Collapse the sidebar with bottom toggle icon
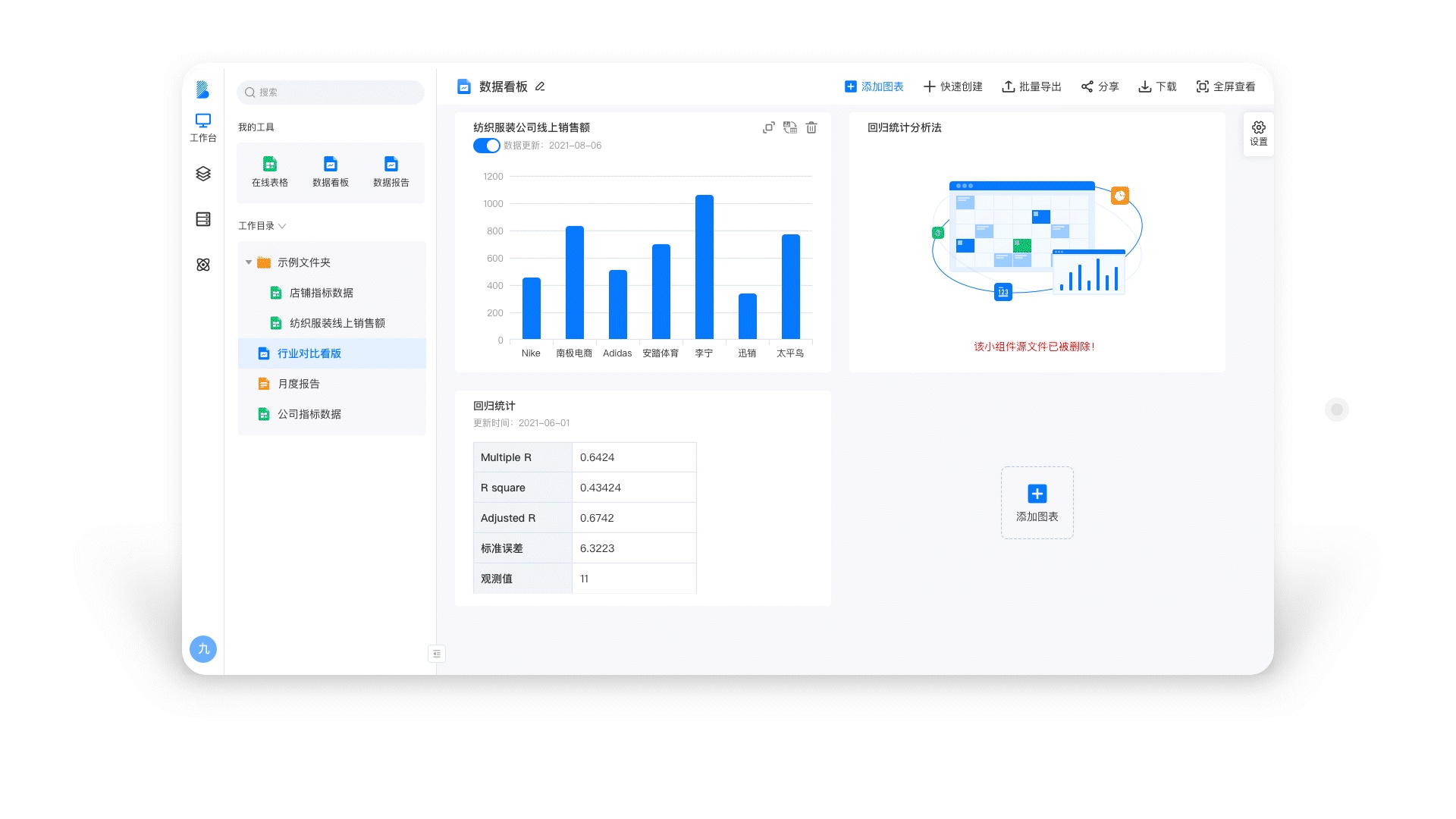 [437, 654]
